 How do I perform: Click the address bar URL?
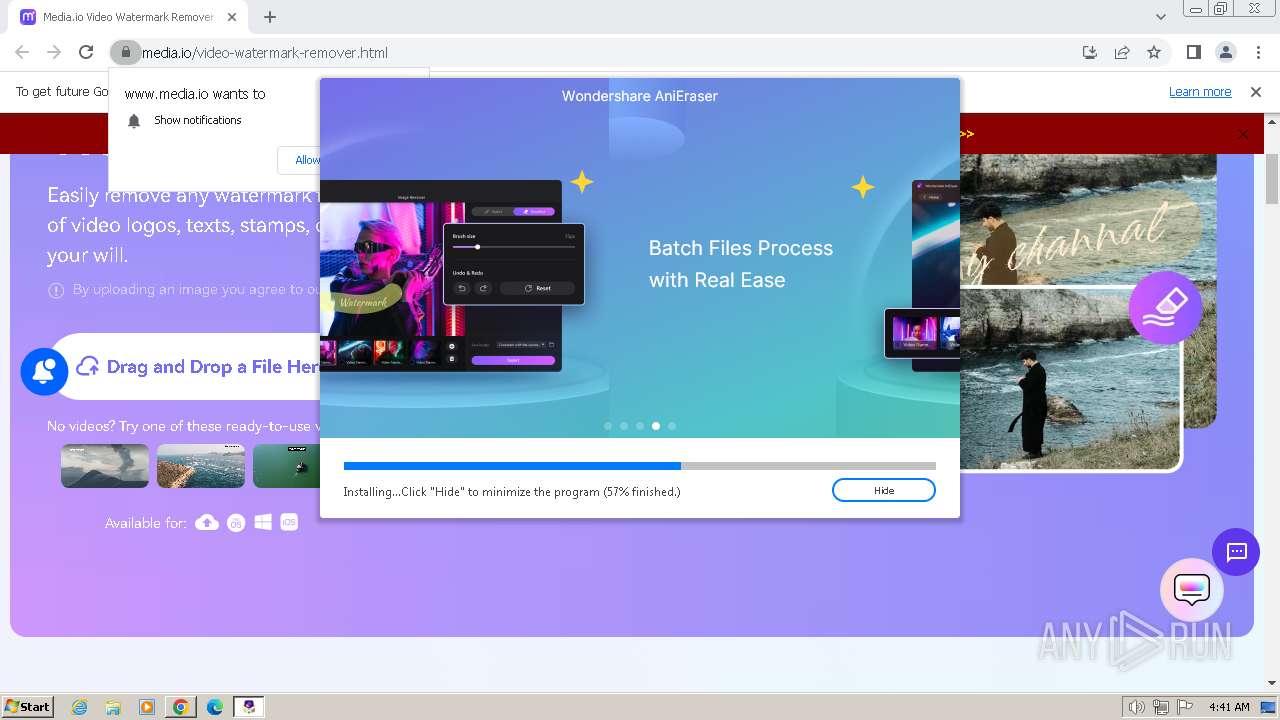click(265, 52)
